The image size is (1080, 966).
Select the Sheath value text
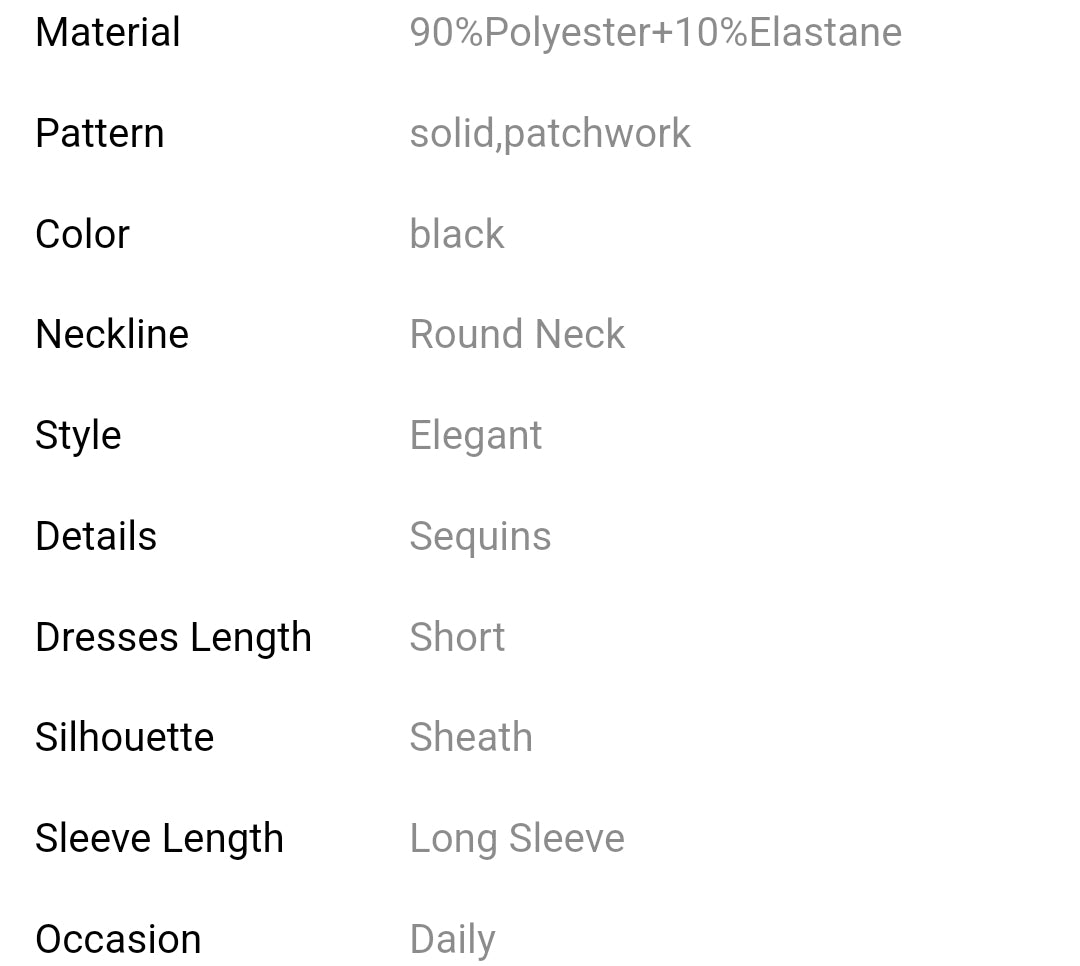click(x=471, y=738)
